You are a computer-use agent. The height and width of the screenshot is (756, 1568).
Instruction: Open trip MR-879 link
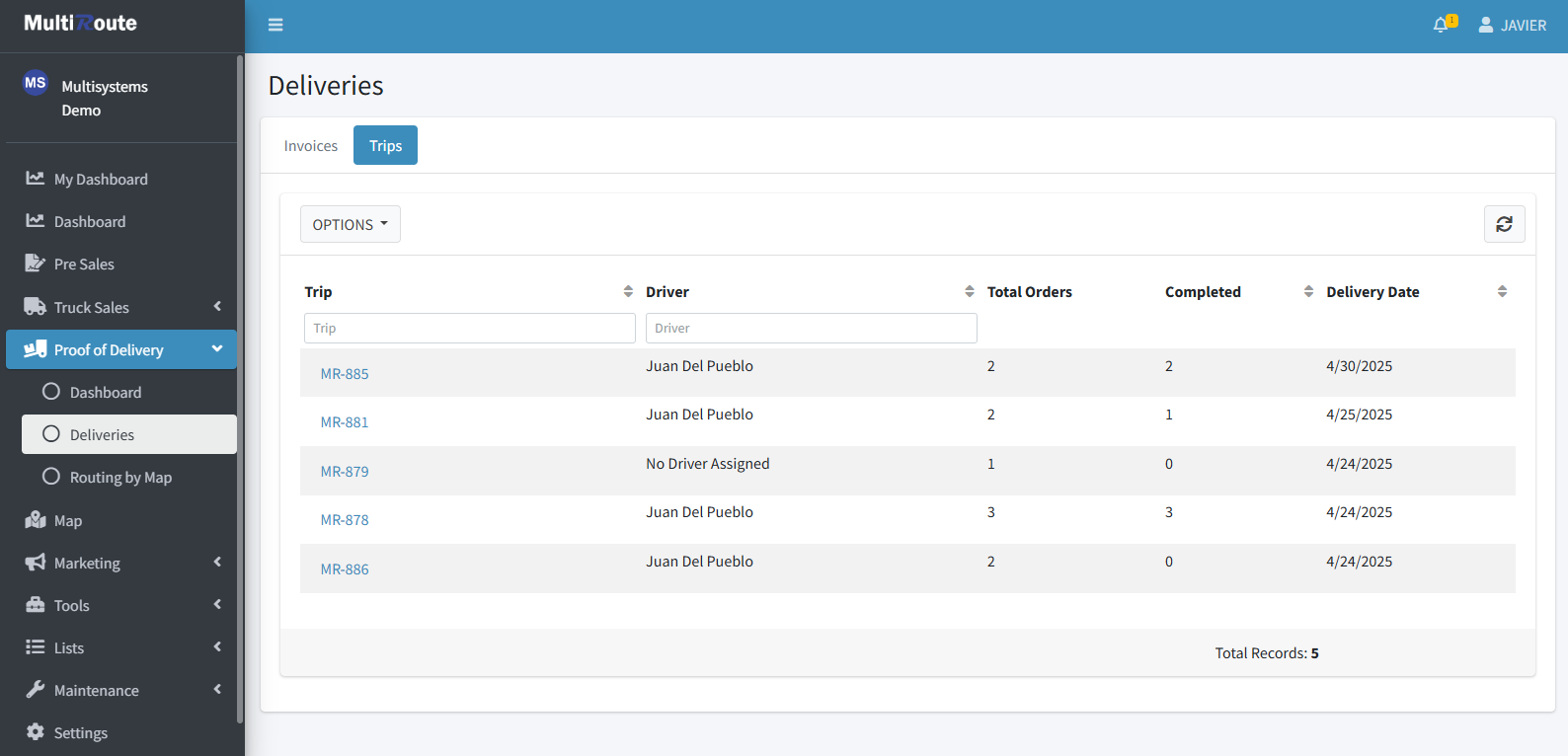pos(345,472)
